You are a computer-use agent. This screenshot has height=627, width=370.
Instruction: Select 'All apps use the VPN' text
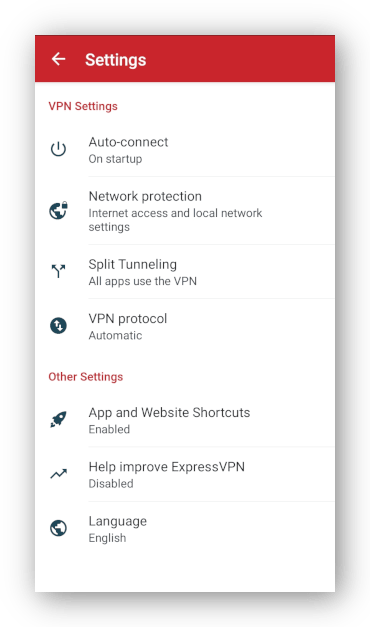(142, 281)
